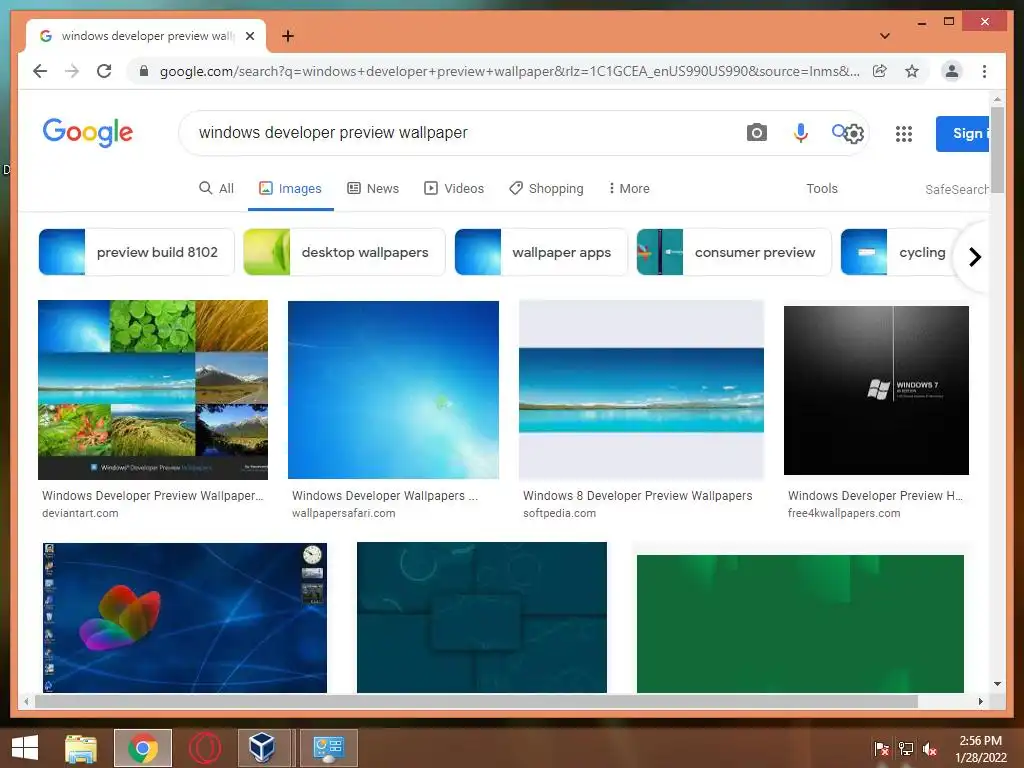1024x768 pixels.
Task: Search by image using the camera icon
Action: pyautogui.click(x=756, y=133)
